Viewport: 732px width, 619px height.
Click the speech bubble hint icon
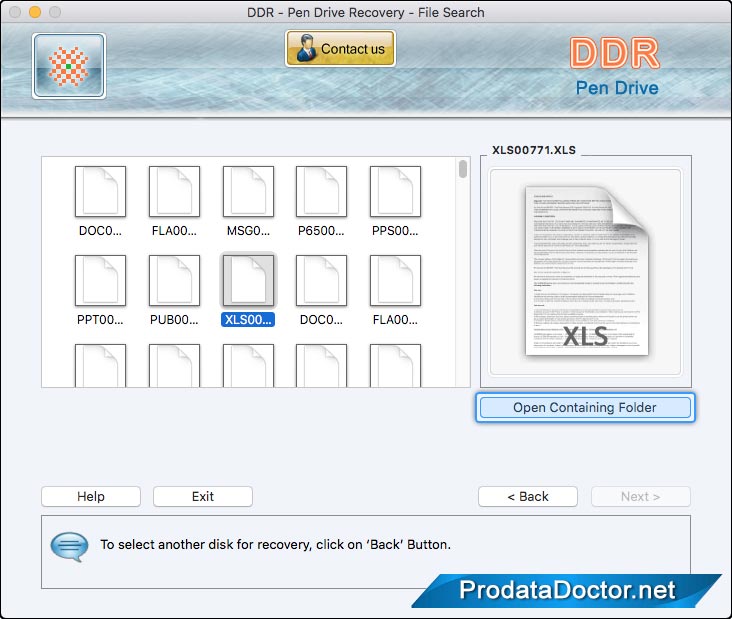69,546
